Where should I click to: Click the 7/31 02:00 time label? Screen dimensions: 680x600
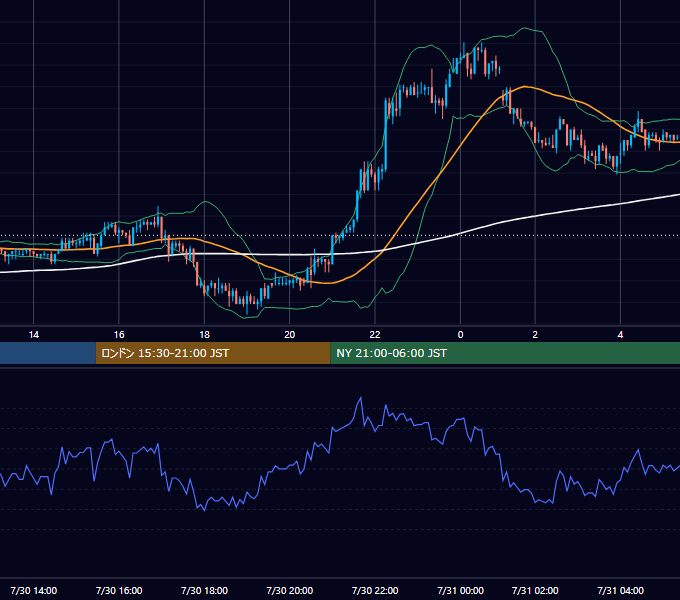pyautogui.click(x=535, y=590)
